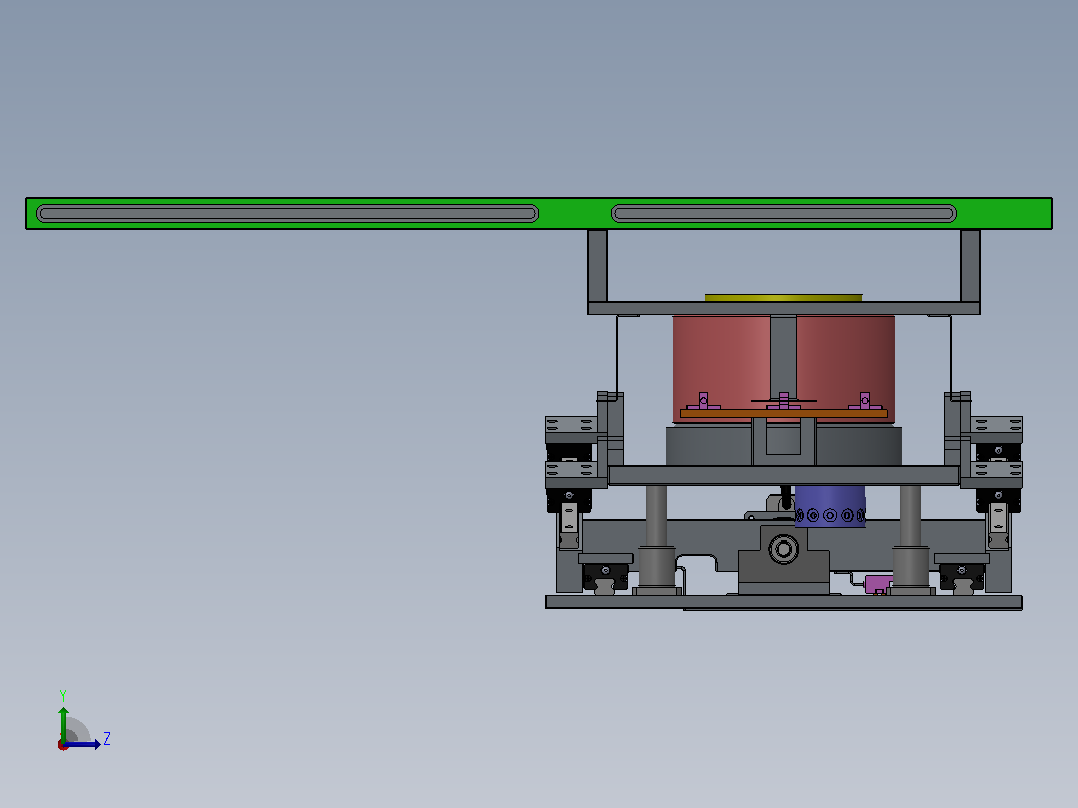Viewport: 1078px width, 808px height.
Task: Pick the left pink bracket on orange plate
Action: pos(703,402)
